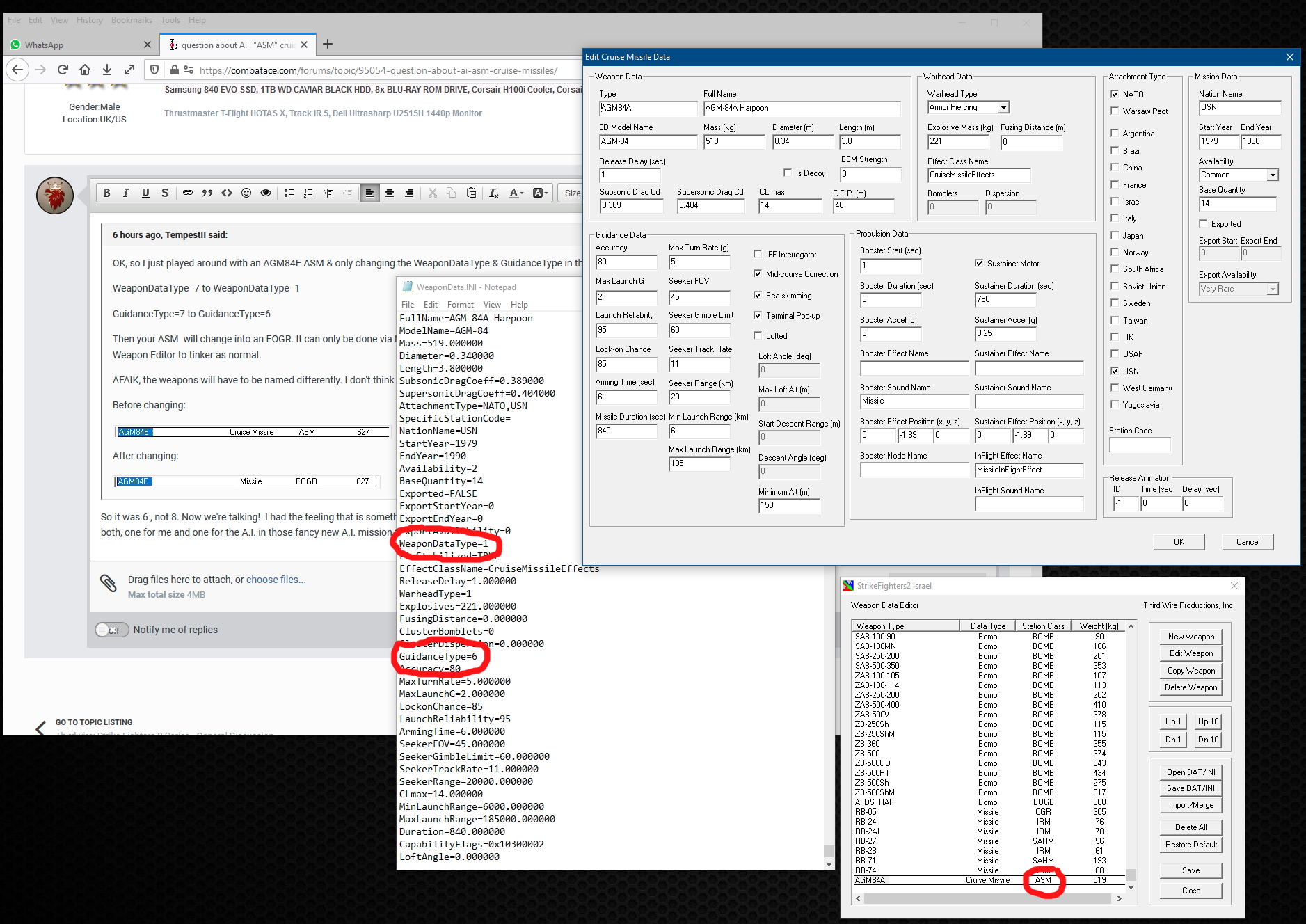Open a new browser tab
The height and width of the screenshot is (924, 1306).
click(x=328, y=45)
